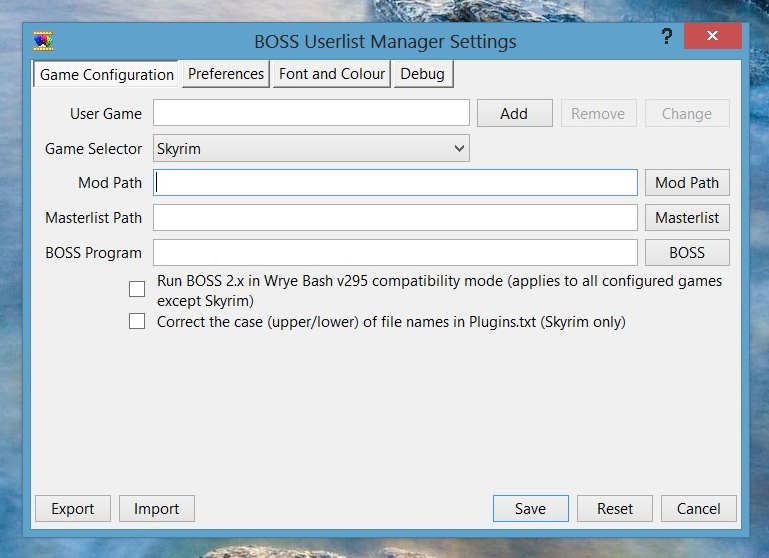Click the BOSS app icon in title bar
Viewport: 769px width, 558px height.
(x=42, y=41)
